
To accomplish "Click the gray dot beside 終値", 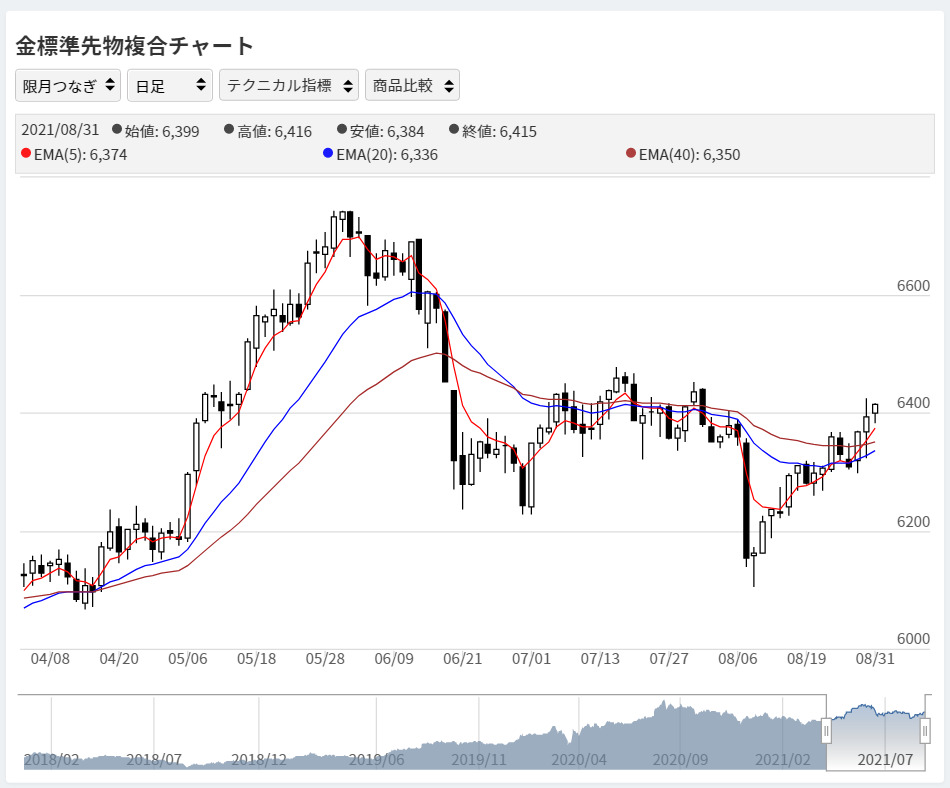I will pyautogui.click(x=455, y=129).
